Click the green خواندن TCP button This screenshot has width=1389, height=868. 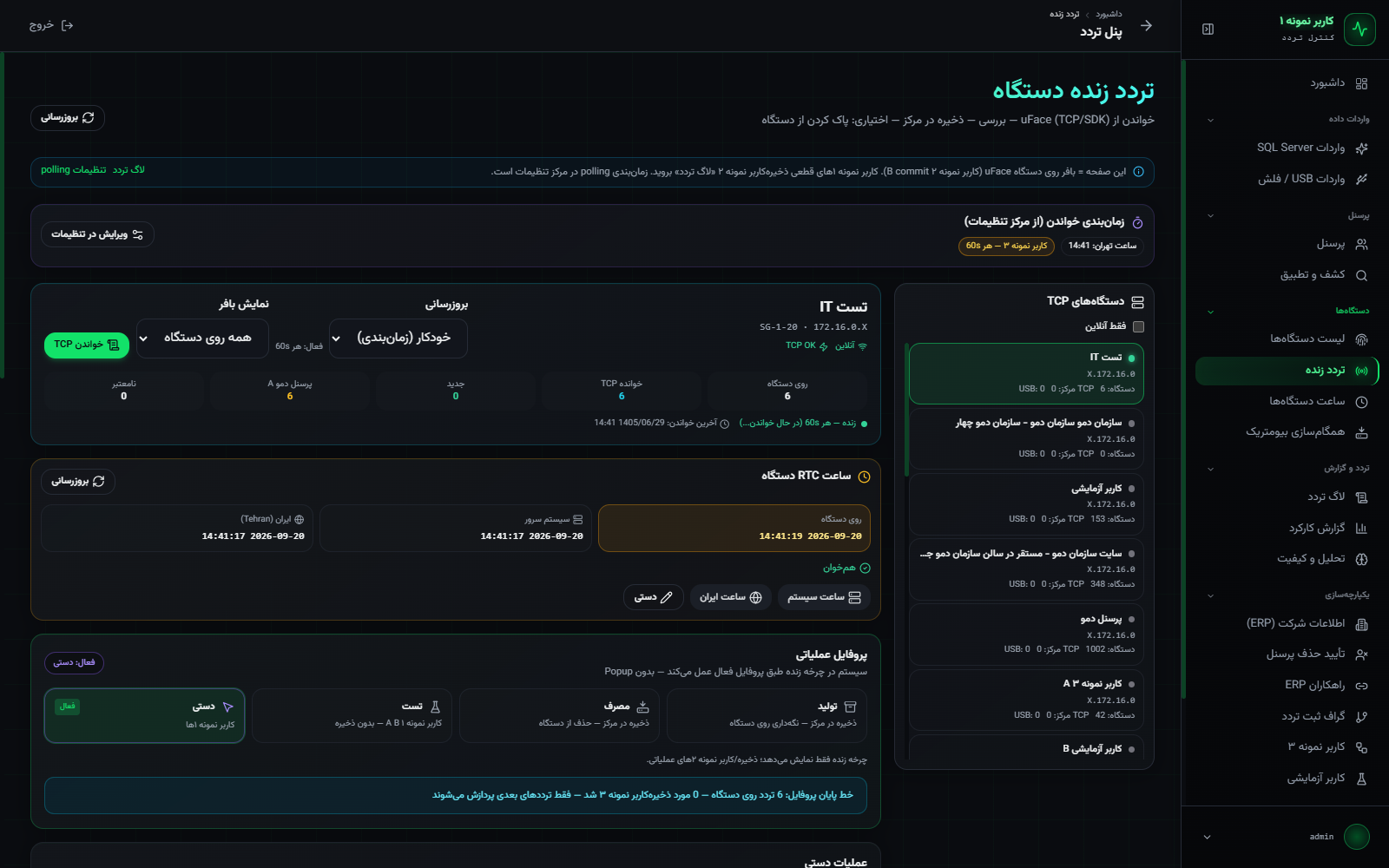coord(87,345)
